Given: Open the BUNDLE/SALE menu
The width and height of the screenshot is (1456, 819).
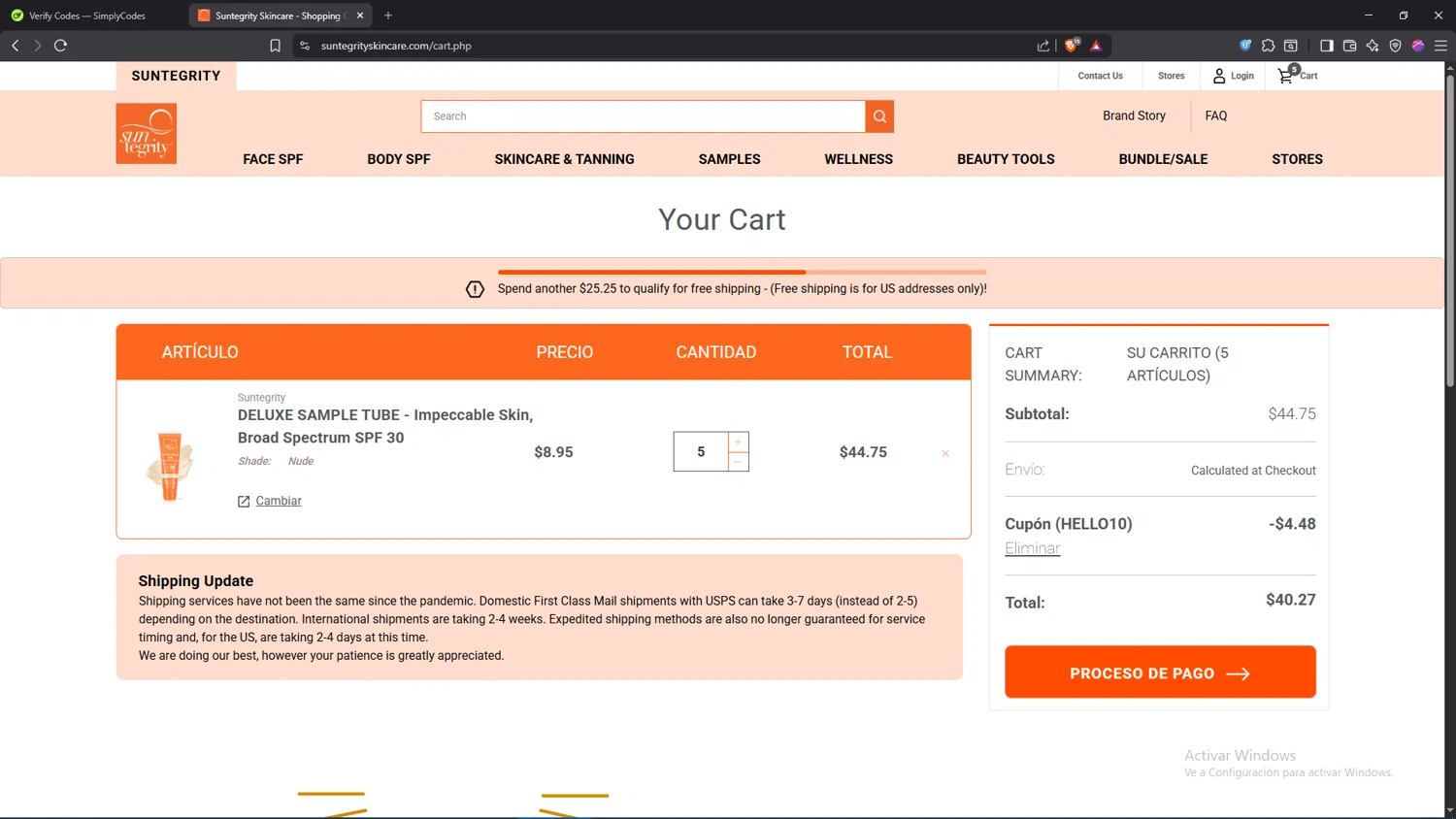Looking at the screenshot, I should (1163, 159).
